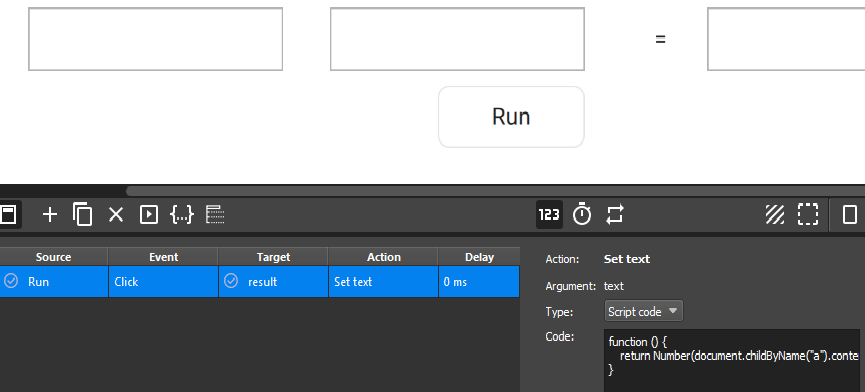Click the Source column header
Screen dimensions: 865x392
tap(54, 257)
